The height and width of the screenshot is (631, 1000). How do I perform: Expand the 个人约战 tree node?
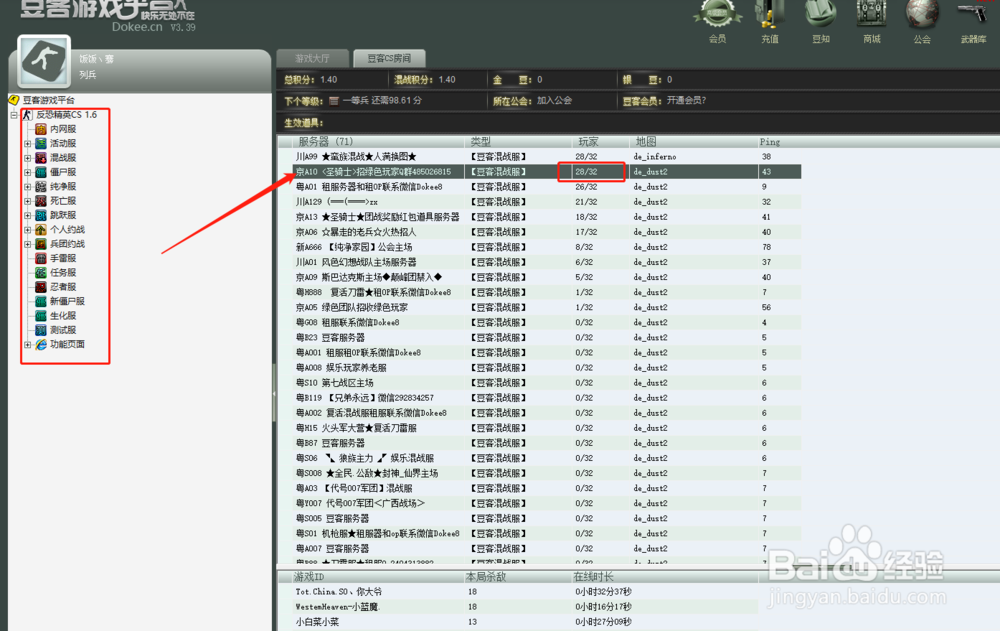(x=27, y=230)
